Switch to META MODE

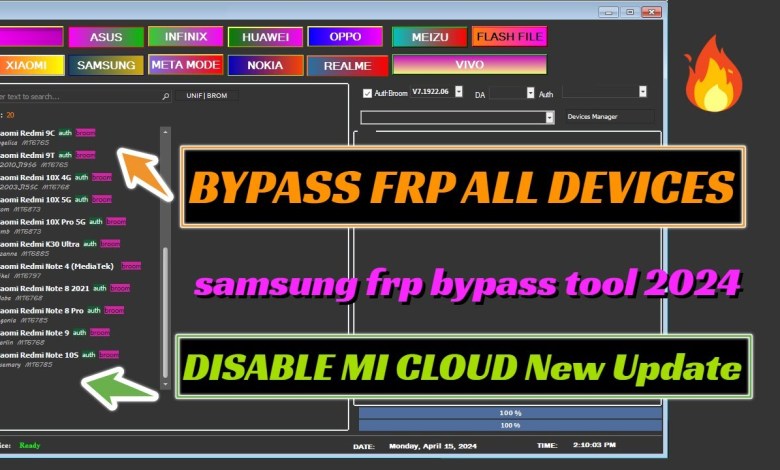coord(186,65)
